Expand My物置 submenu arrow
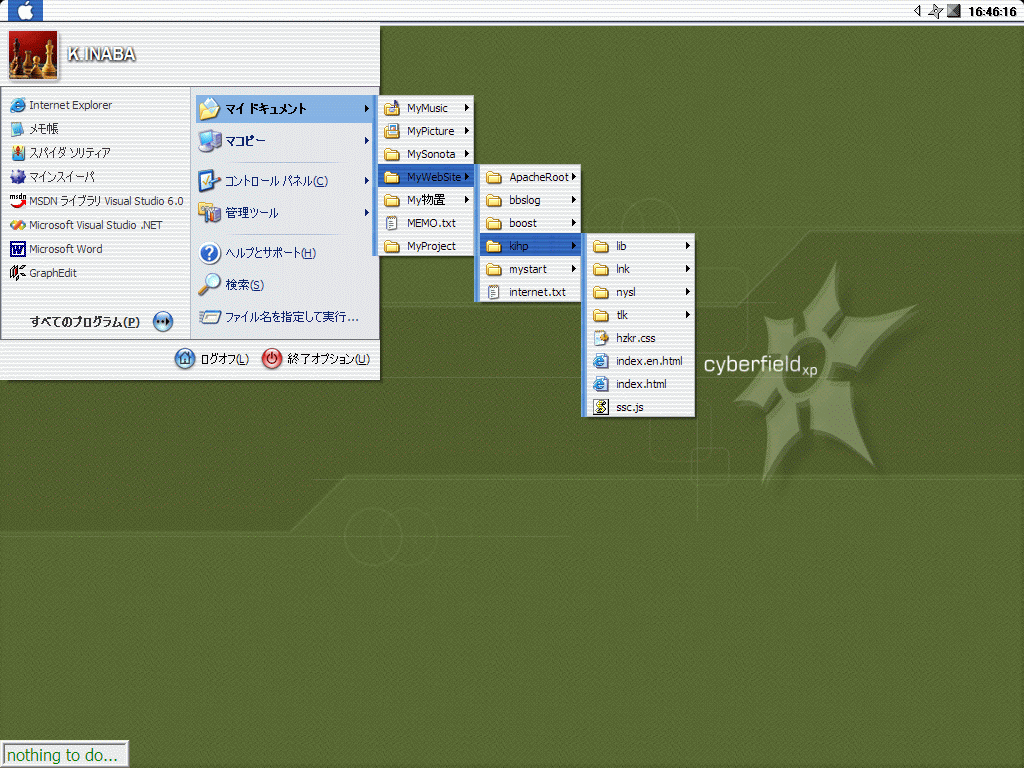 coord(466,200)
